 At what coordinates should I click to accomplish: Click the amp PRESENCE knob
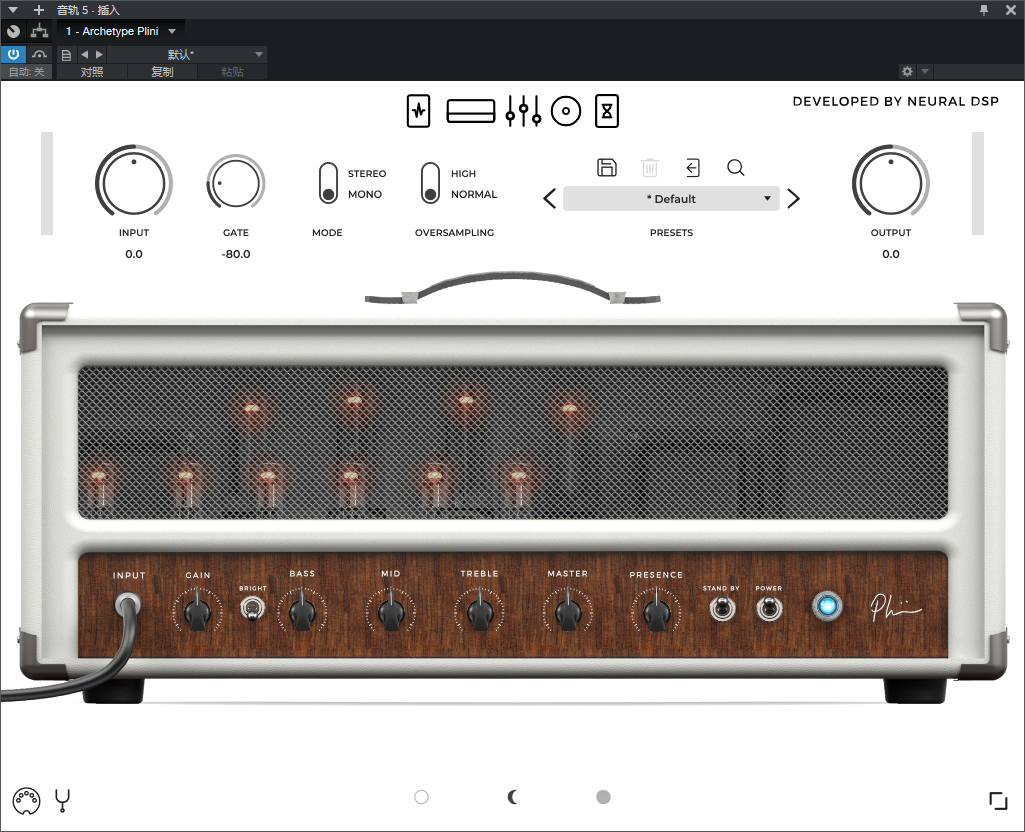pyautogui.click(x=656, y=610)
